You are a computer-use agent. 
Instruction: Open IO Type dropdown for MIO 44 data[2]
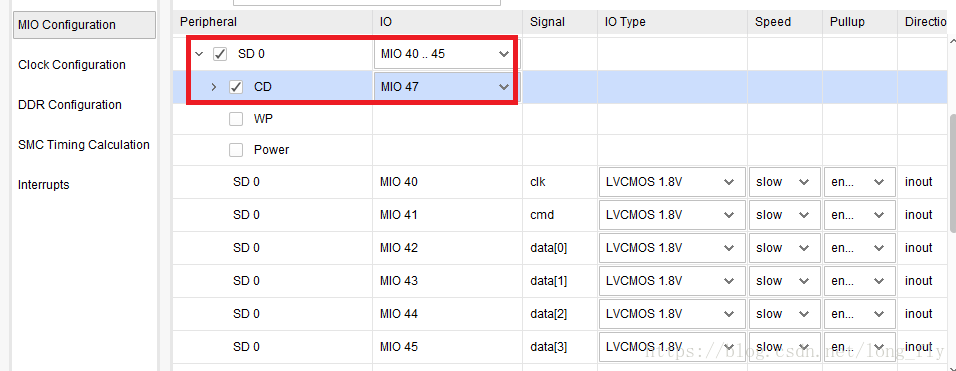(x=672, y=314)
